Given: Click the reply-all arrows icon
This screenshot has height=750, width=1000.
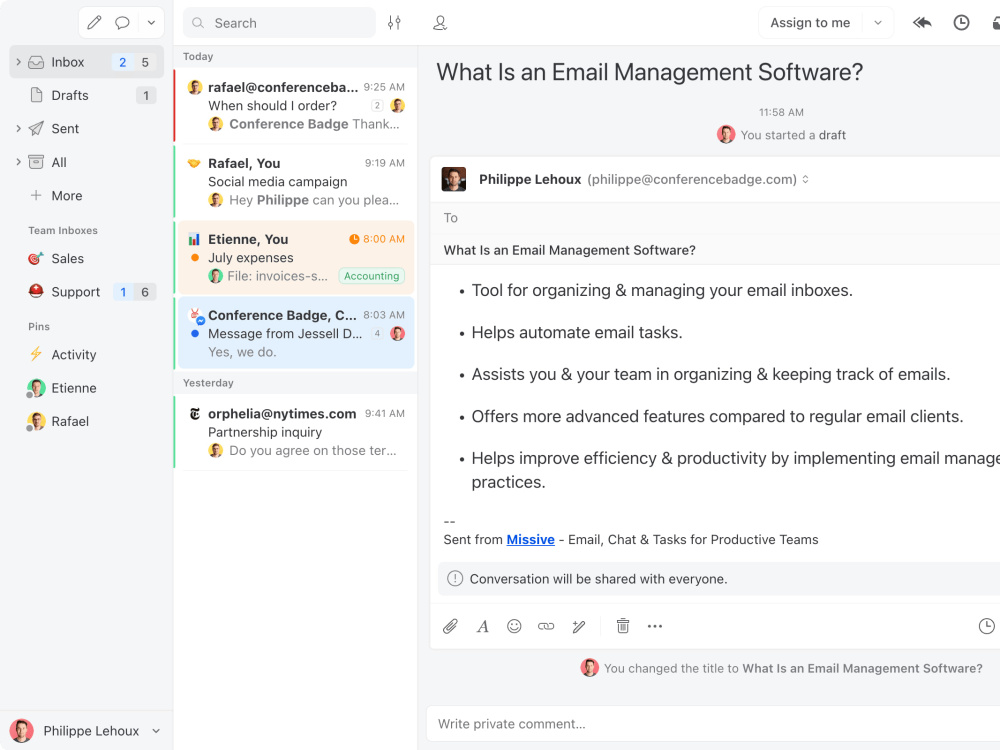Looking at the screenshot, I should click(x=922, y=23).
